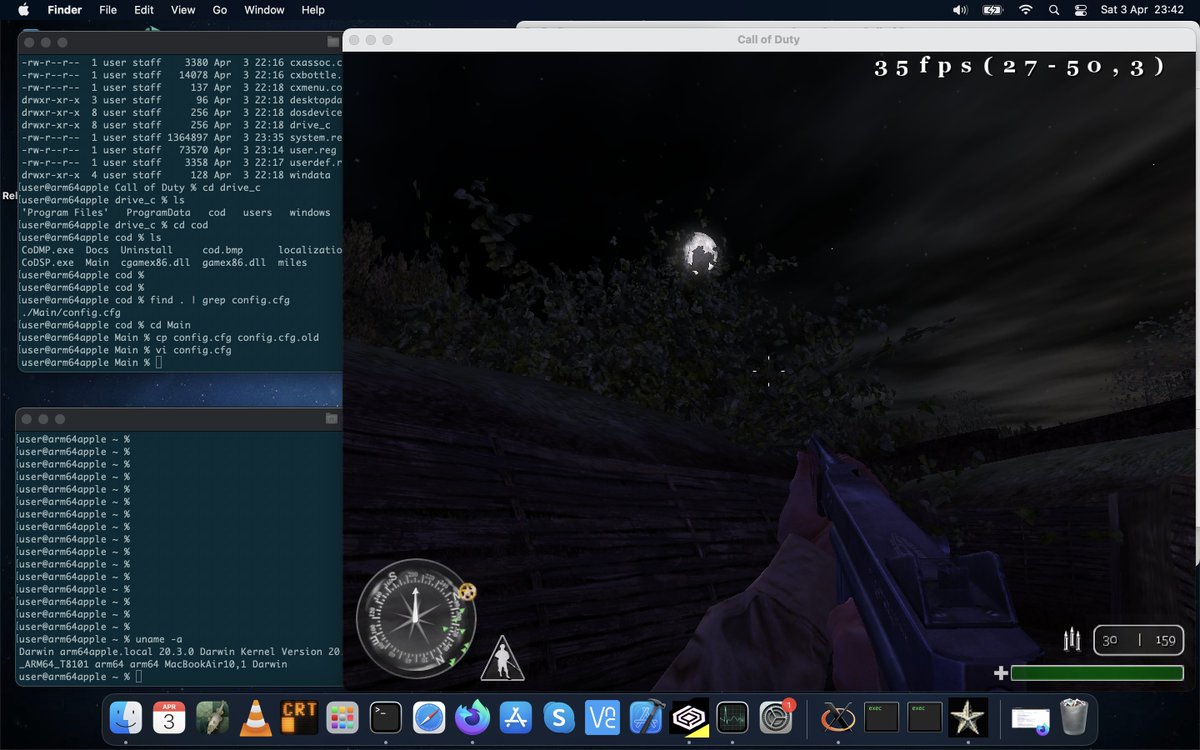The width and height of the screenshot is (1200, 750).
Task: Click the 'Program Files' directory listing line
Action: (176, 212)
